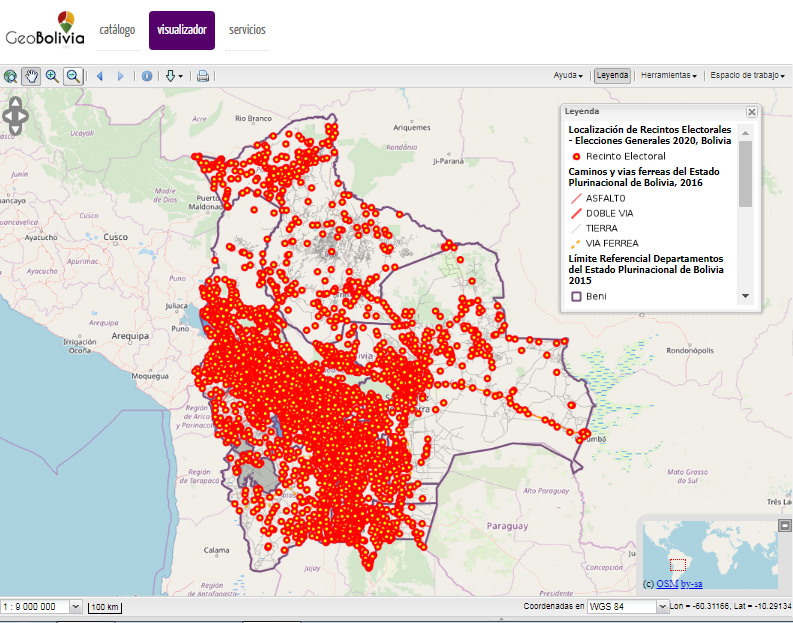The width and height of the screenshot is (793, 623).
Task: Close the Leyenda panel
Action: pyautogui.click(x=752, y=112)
